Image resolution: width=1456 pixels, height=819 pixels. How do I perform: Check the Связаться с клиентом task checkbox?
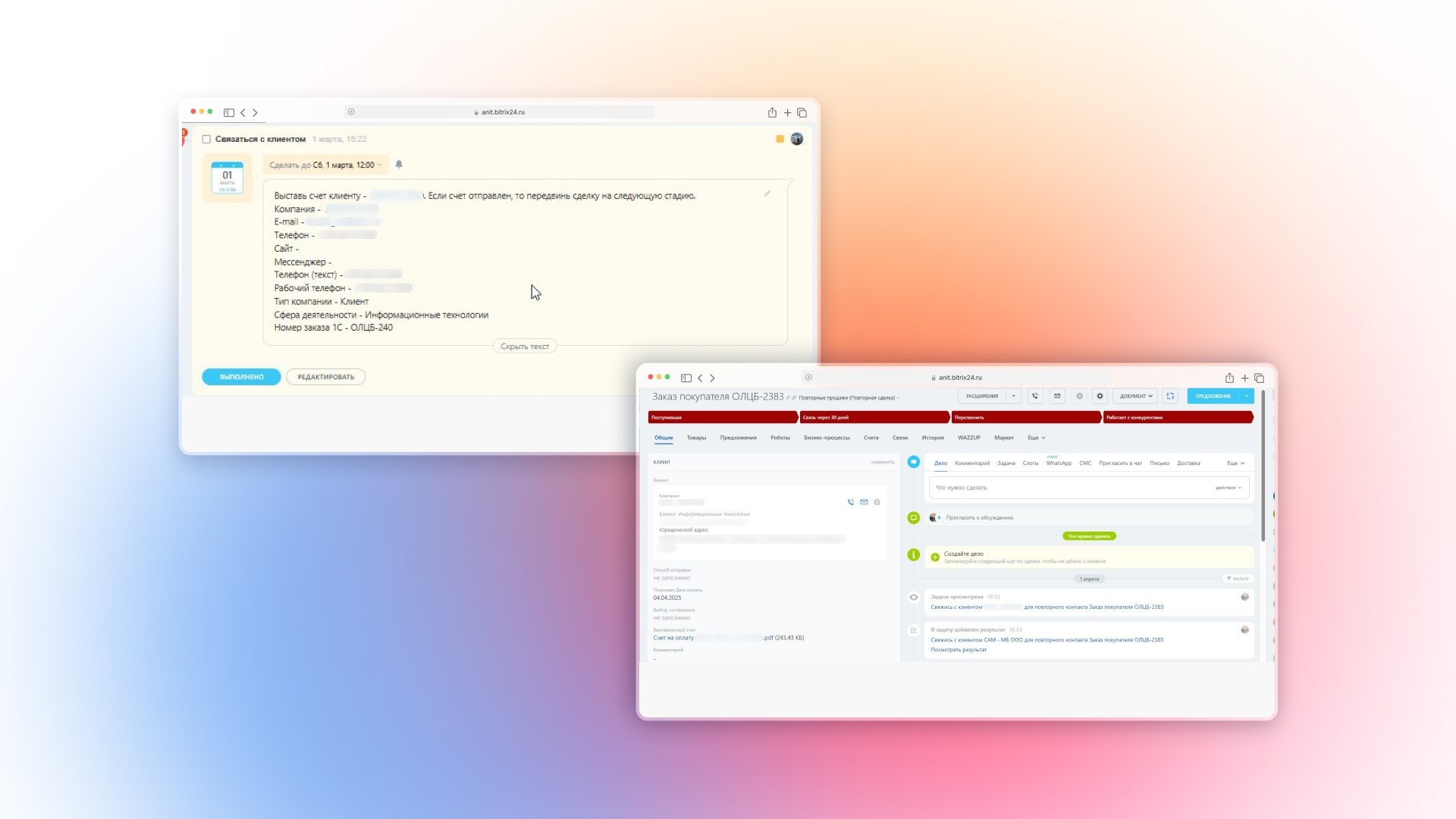[206, 140]
